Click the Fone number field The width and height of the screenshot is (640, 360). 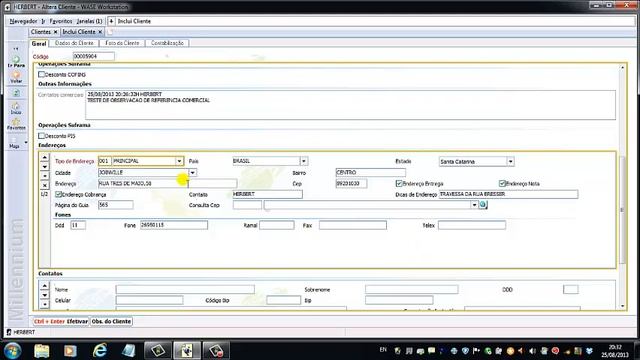tap(173, 225)
